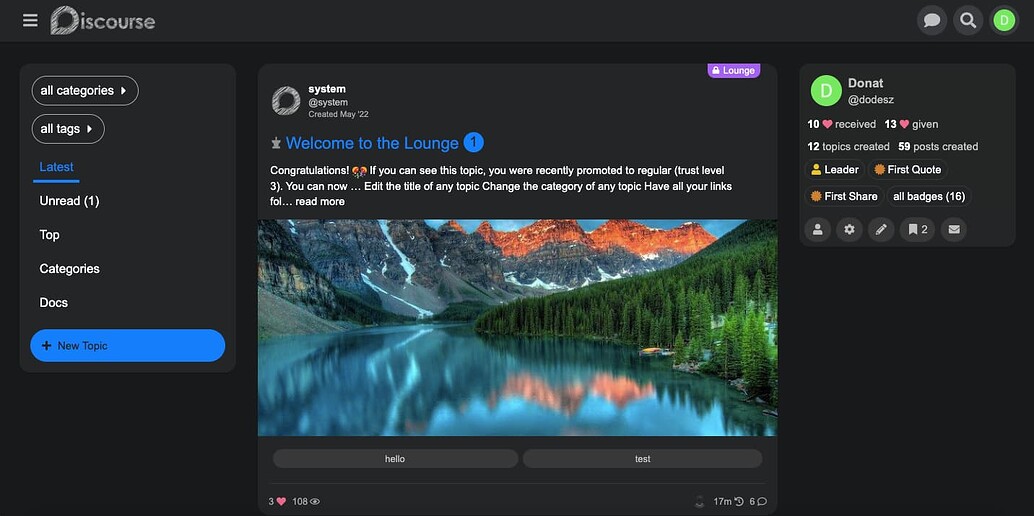The image size is (1034, 516).
Task: Open bookmarks icon showing 2
Action: 915,230
